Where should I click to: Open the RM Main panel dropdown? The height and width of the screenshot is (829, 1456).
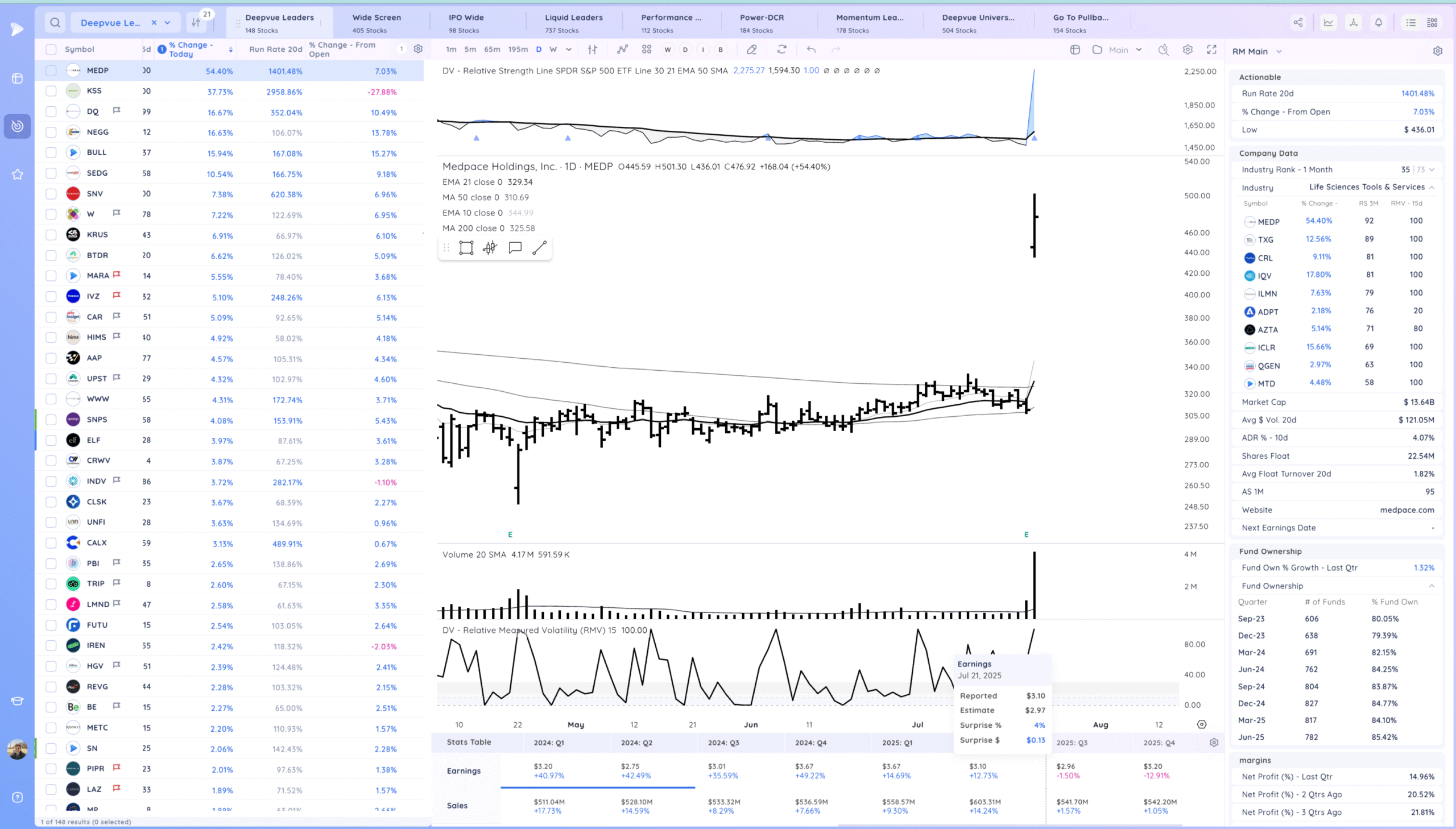tap(1279, 51)
